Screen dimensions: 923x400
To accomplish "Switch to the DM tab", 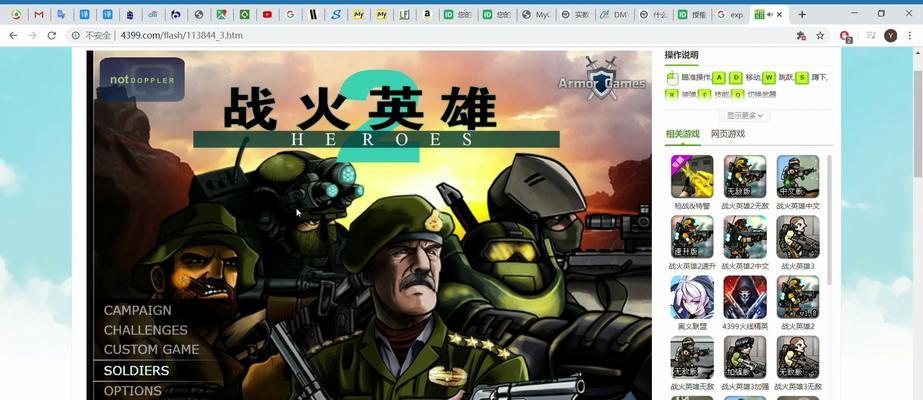I will tap(613, 15).
